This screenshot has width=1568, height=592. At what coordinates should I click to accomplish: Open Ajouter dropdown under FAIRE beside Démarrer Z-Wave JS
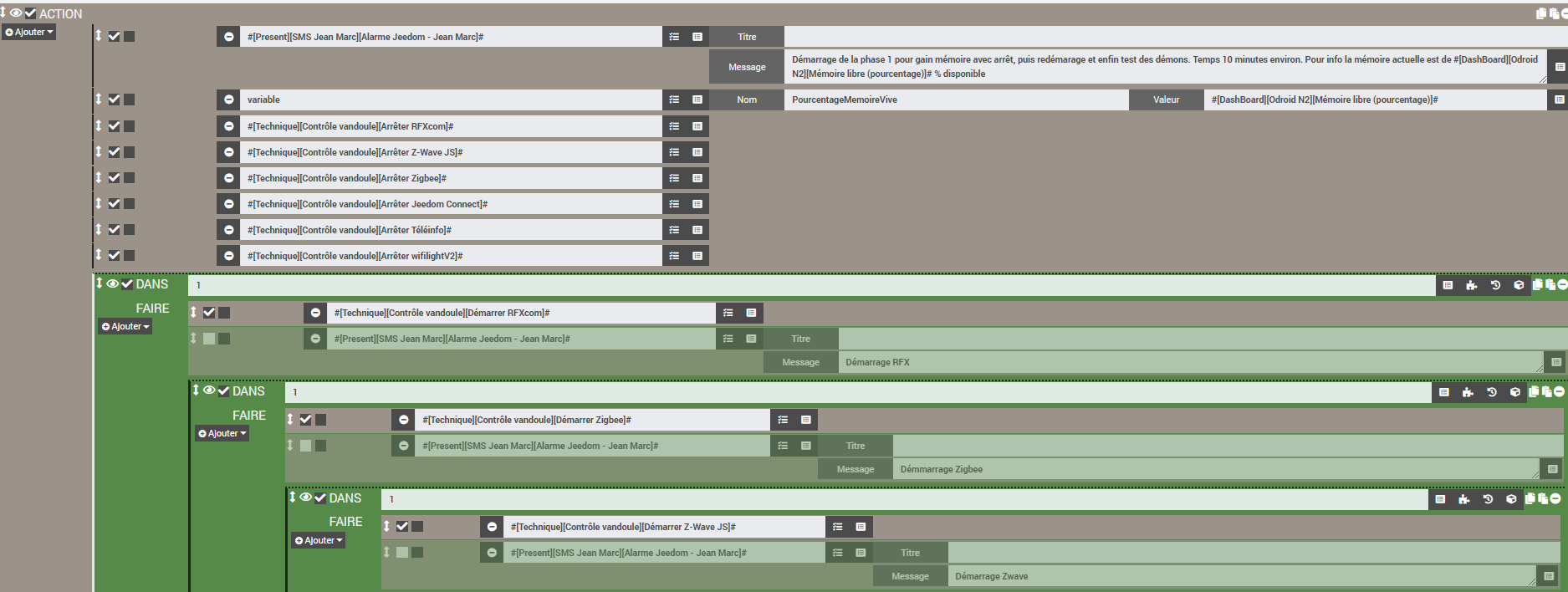pyautogui.click(x=319, y=541)
